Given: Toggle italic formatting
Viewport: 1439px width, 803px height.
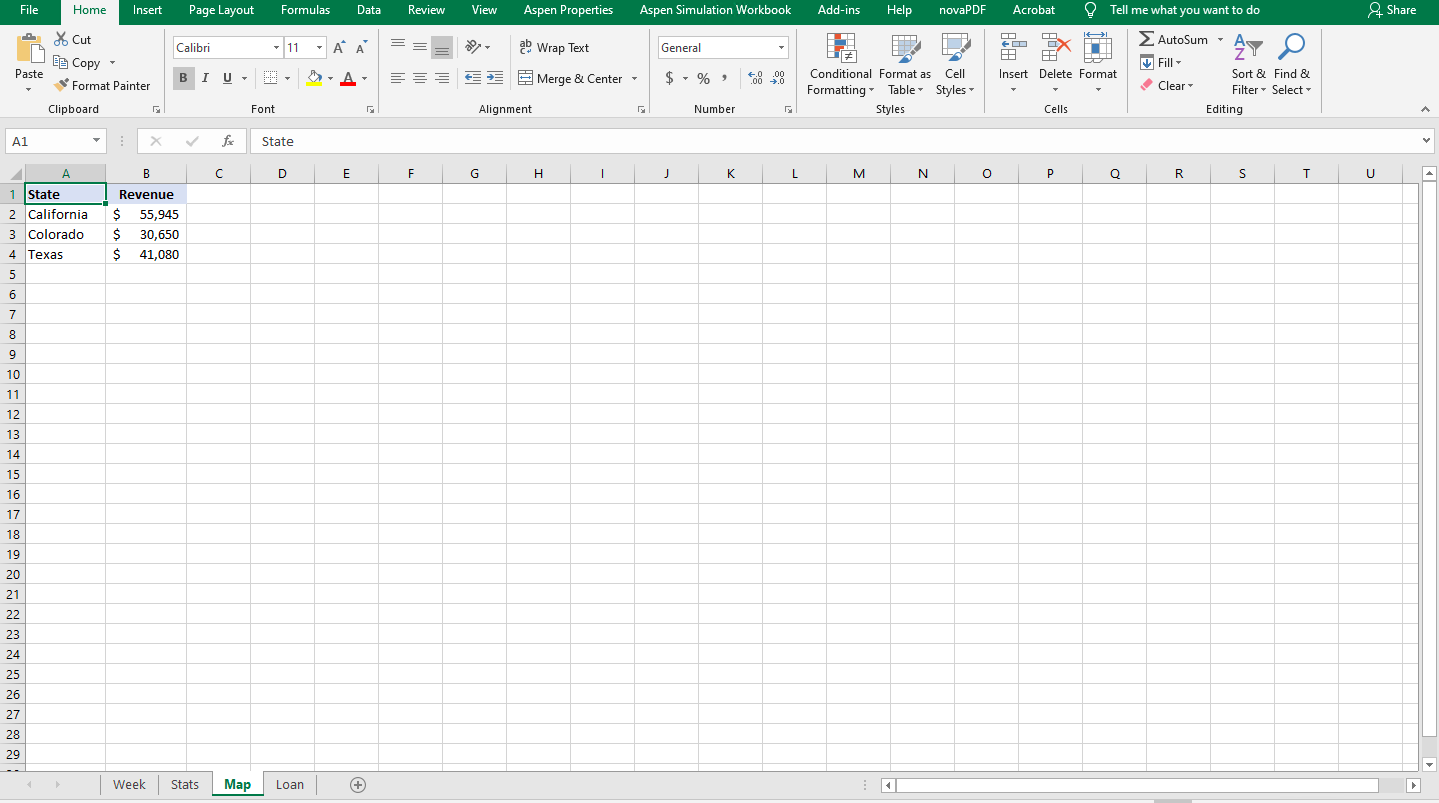Looking at the screenshot, I should pyautogui.click(x=205, y=77).
